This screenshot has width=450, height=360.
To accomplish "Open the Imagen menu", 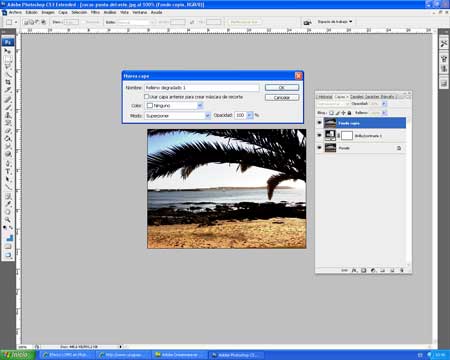I will (x=48, y=12).
